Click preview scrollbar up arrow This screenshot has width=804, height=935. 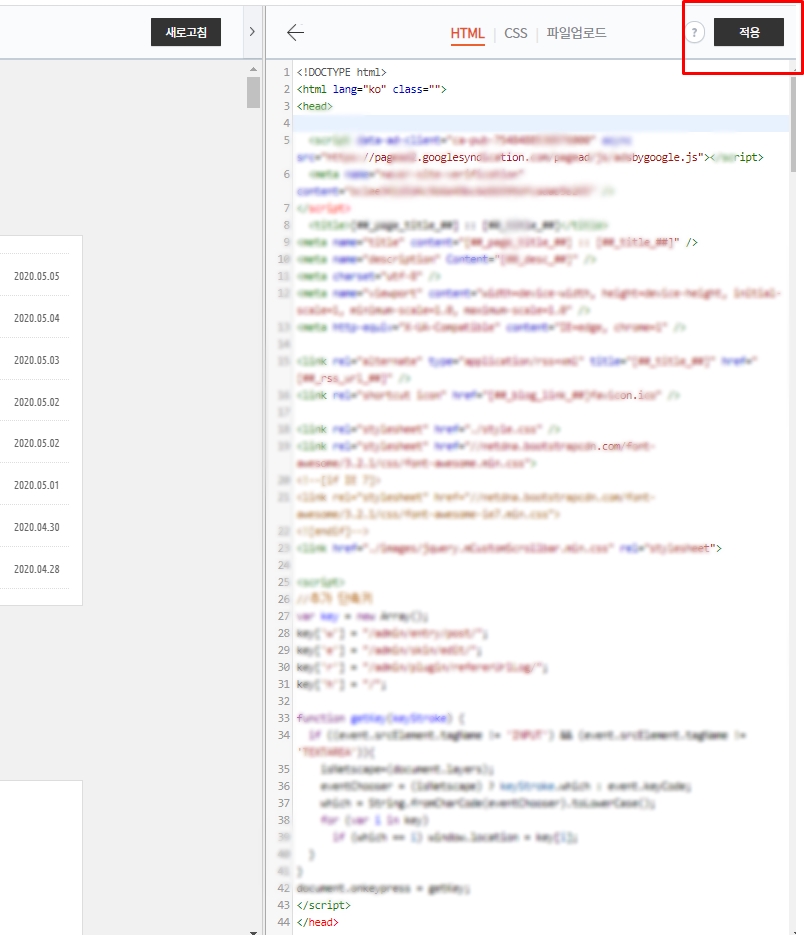coord(253,69)
